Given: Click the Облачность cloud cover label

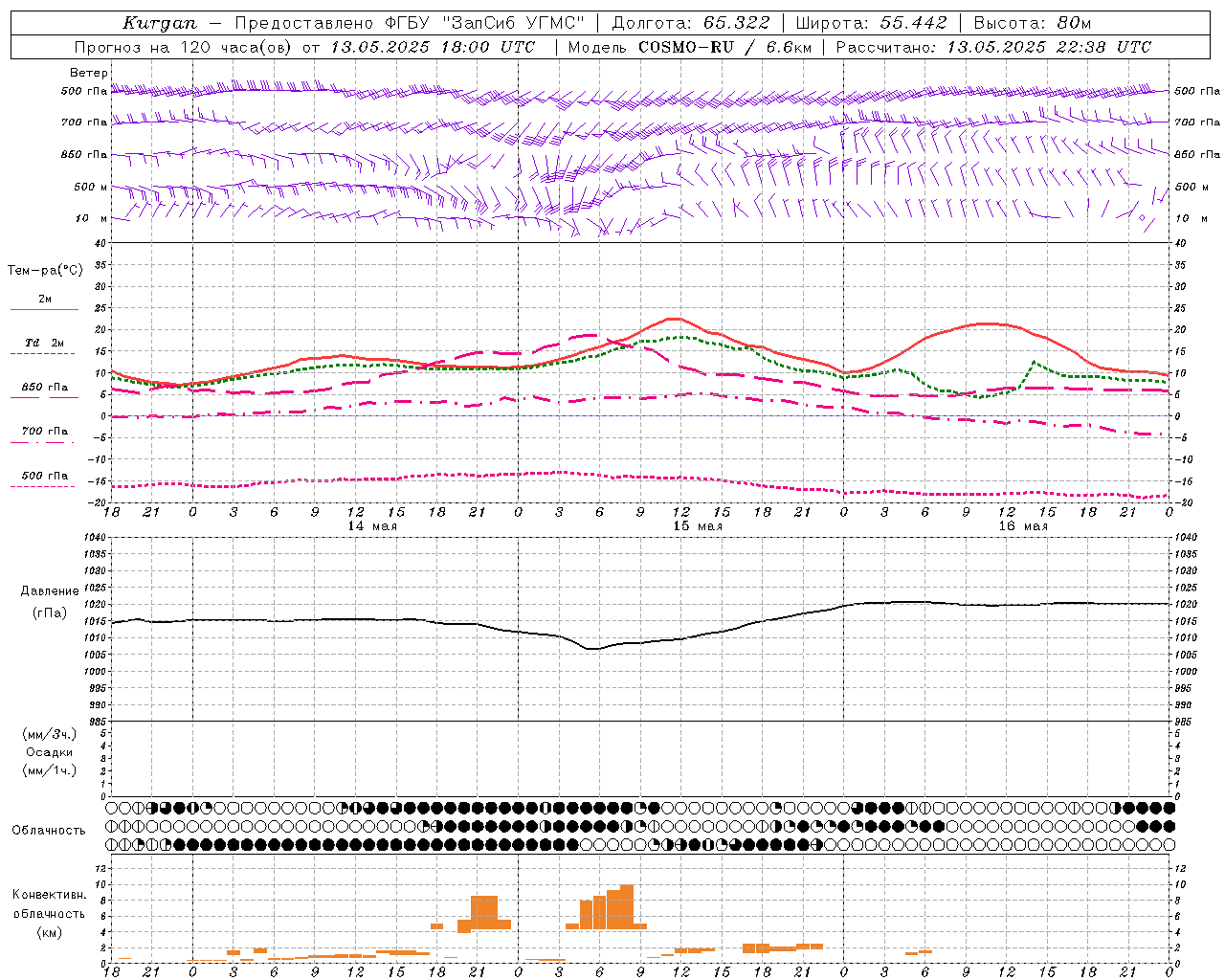Looking at the screenshot, I should (x=49, y=830).
